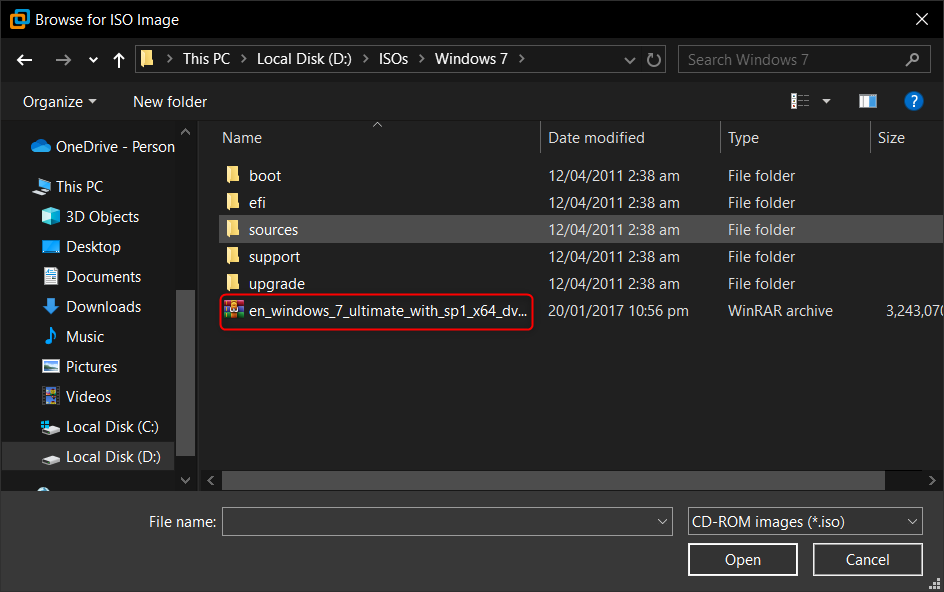Select en_windows_7_ultimate_with_sp1_x64 file name

388,311
